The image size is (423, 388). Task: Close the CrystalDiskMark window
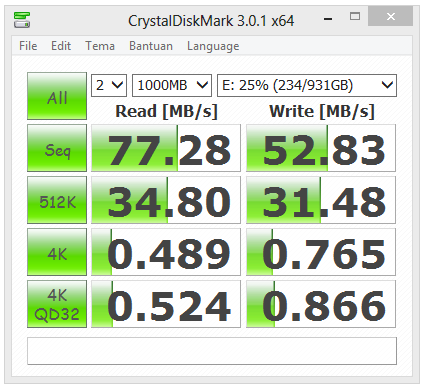(390, 16)
